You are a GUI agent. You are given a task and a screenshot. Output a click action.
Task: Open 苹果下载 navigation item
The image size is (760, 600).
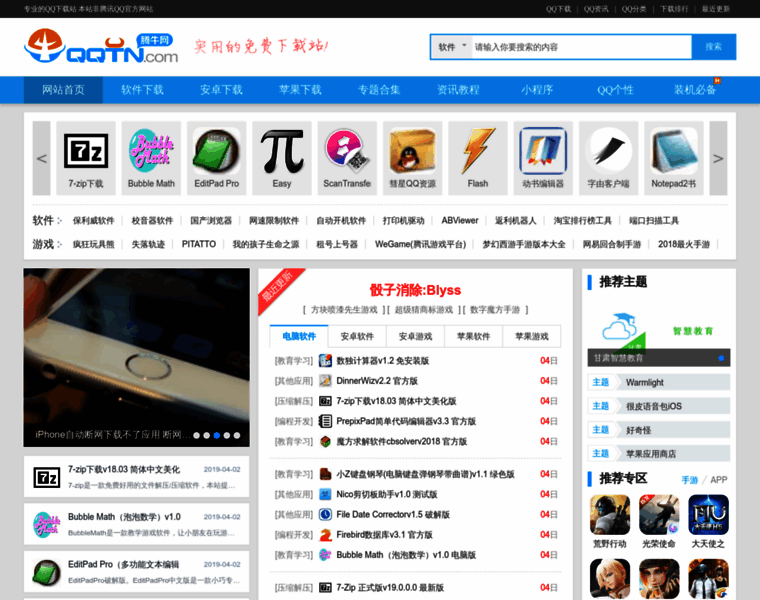[300, 90]
